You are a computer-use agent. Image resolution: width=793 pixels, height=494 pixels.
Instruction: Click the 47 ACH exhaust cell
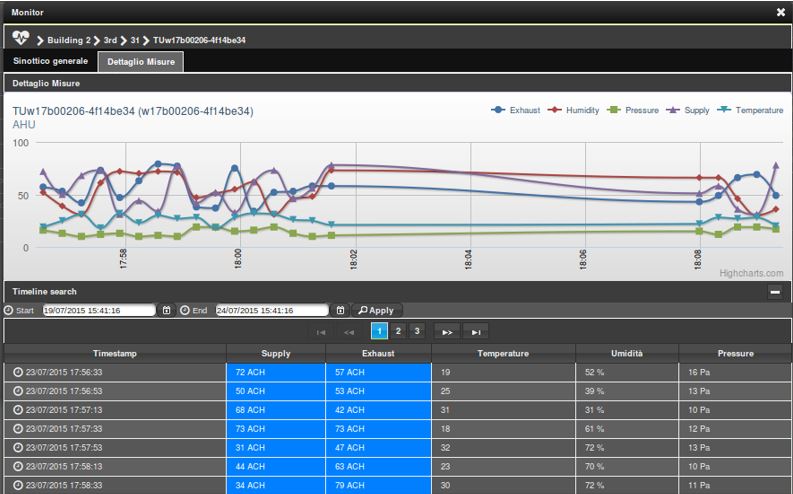(x=378, y=447)
